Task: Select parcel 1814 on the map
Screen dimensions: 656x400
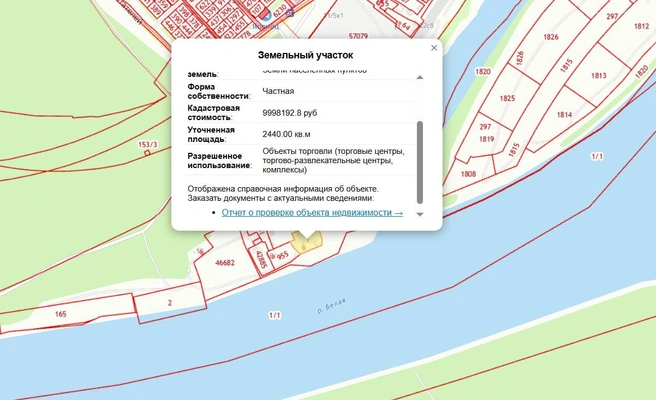Action: (564, 115)
